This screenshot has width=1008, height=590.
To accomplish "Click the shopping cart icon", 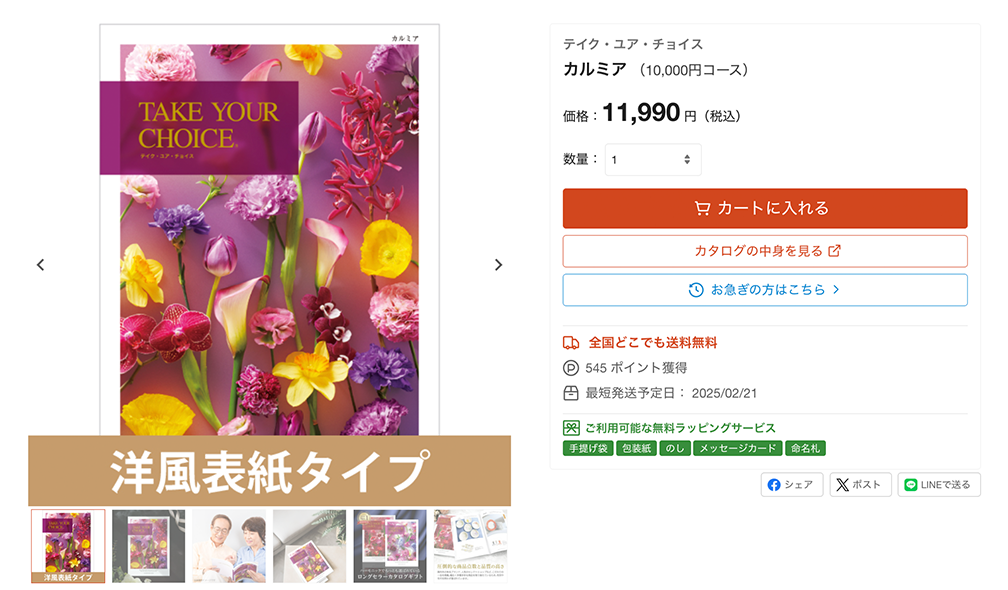I will 702,208.
